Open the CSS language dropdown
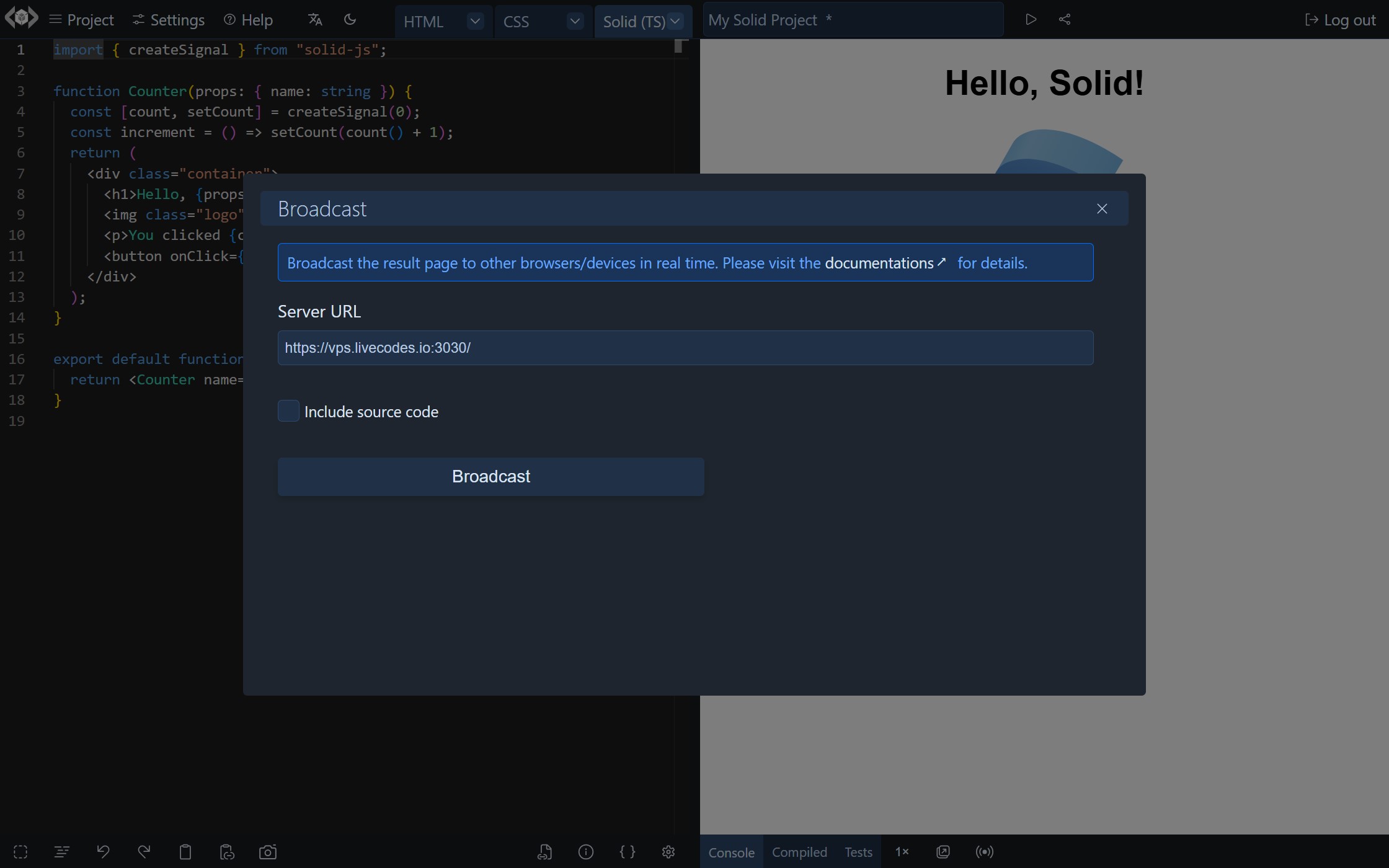This screenshot has width=1389, height=868. click(575, 20)
